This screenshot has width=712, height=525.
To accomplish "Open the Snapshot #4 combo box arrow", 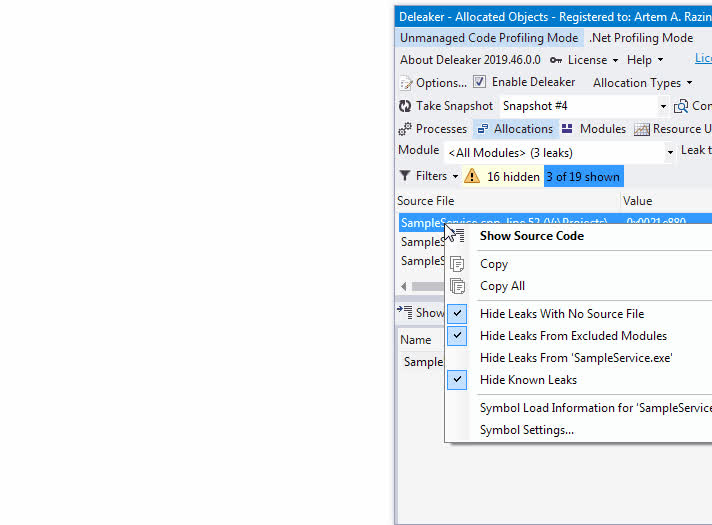I will tap(663, 106).
